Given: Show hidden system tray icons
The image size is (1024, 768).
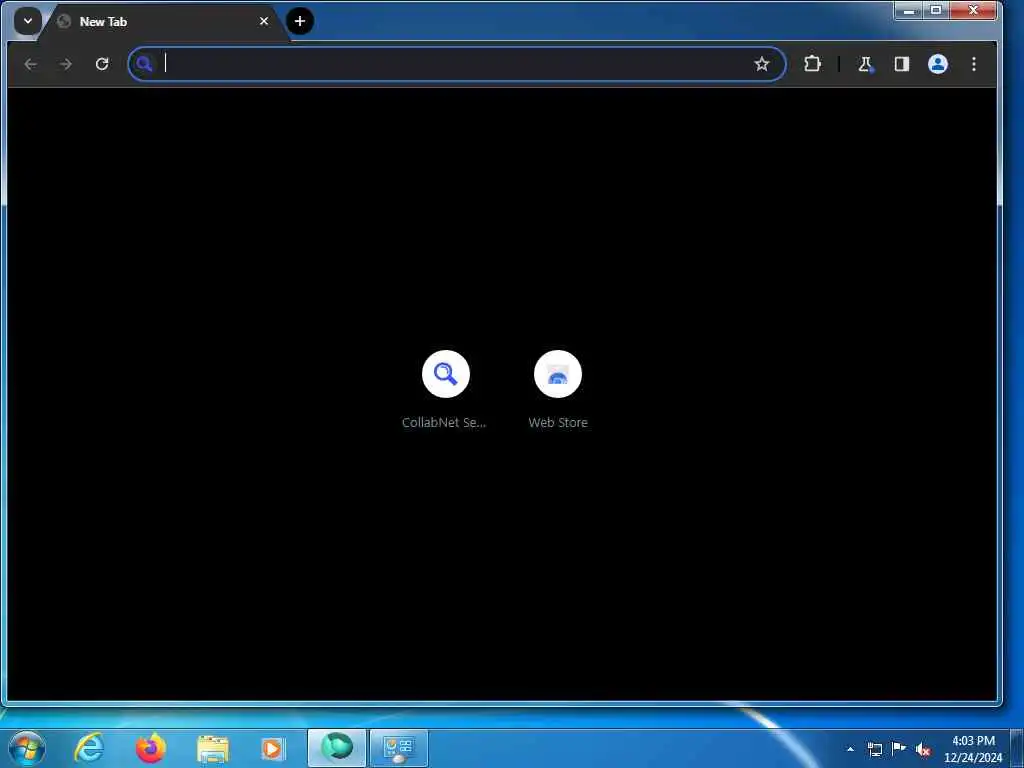Looking at the screenshot, I should click(850, 749).
